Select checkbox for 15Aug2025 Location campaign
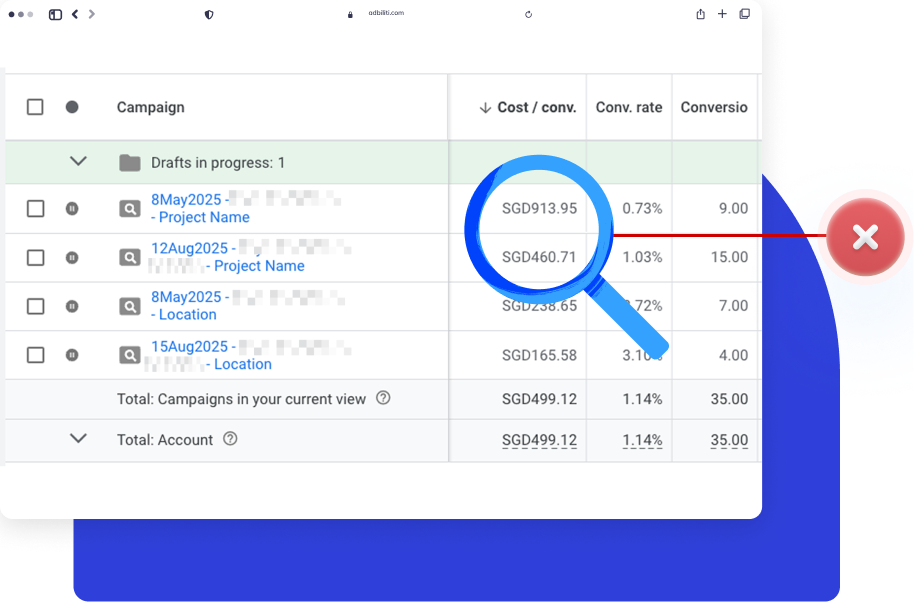 [35, 354]
